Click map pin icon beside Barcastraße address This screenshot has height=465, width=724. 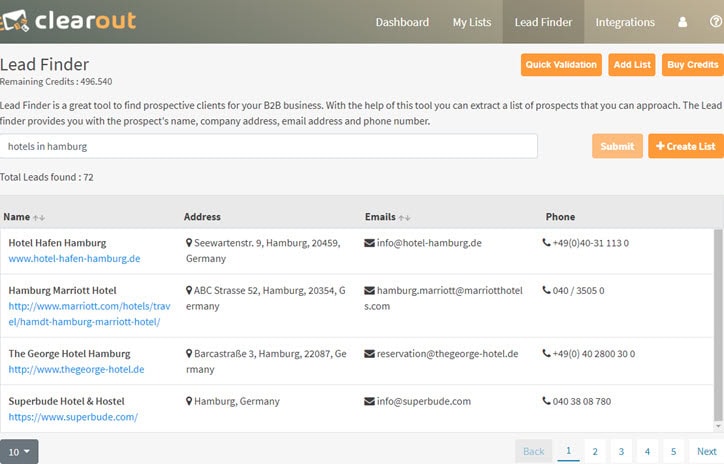pos(189,354)
